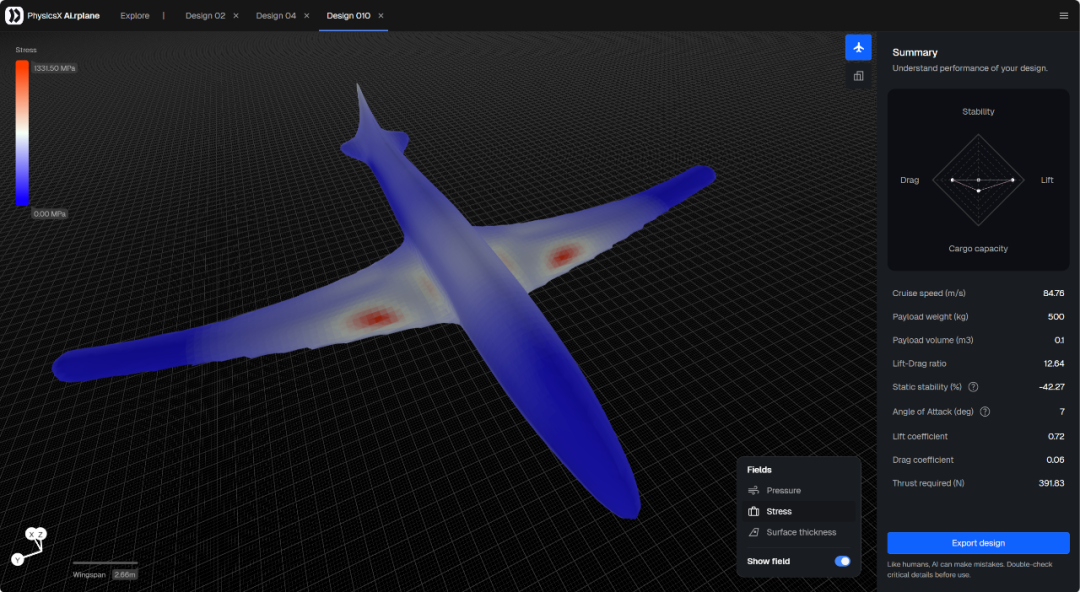This screenshot has height=592, width=1080.
Task: Click the stress color scale bar
Action: [x=22, y=133]
